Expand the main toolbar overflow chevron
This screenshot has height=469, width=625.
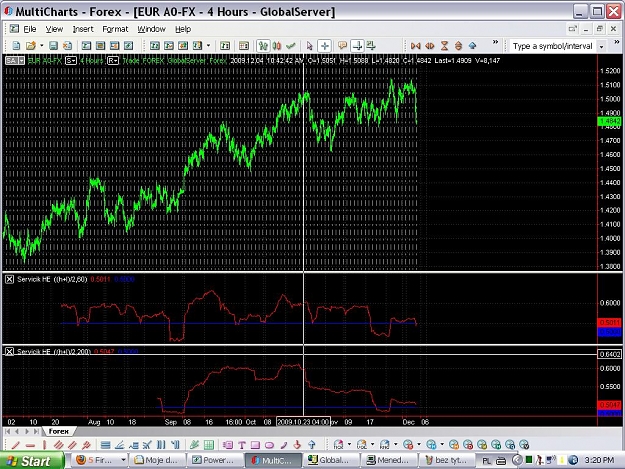click(495, 42)
